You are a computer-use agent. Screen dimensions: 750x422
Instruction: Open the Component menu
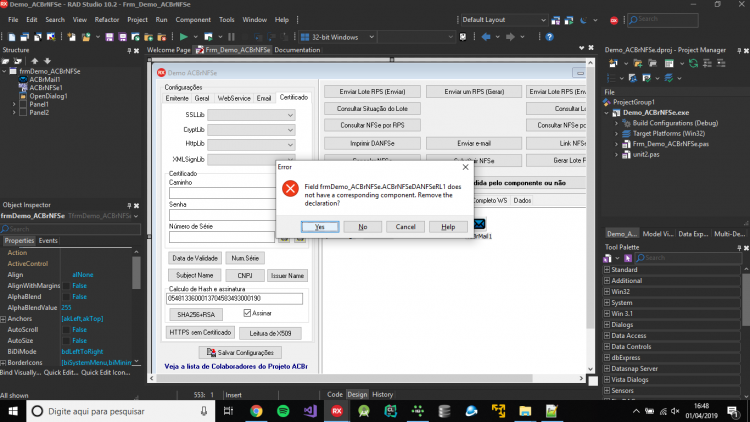[x=193, y=20]
